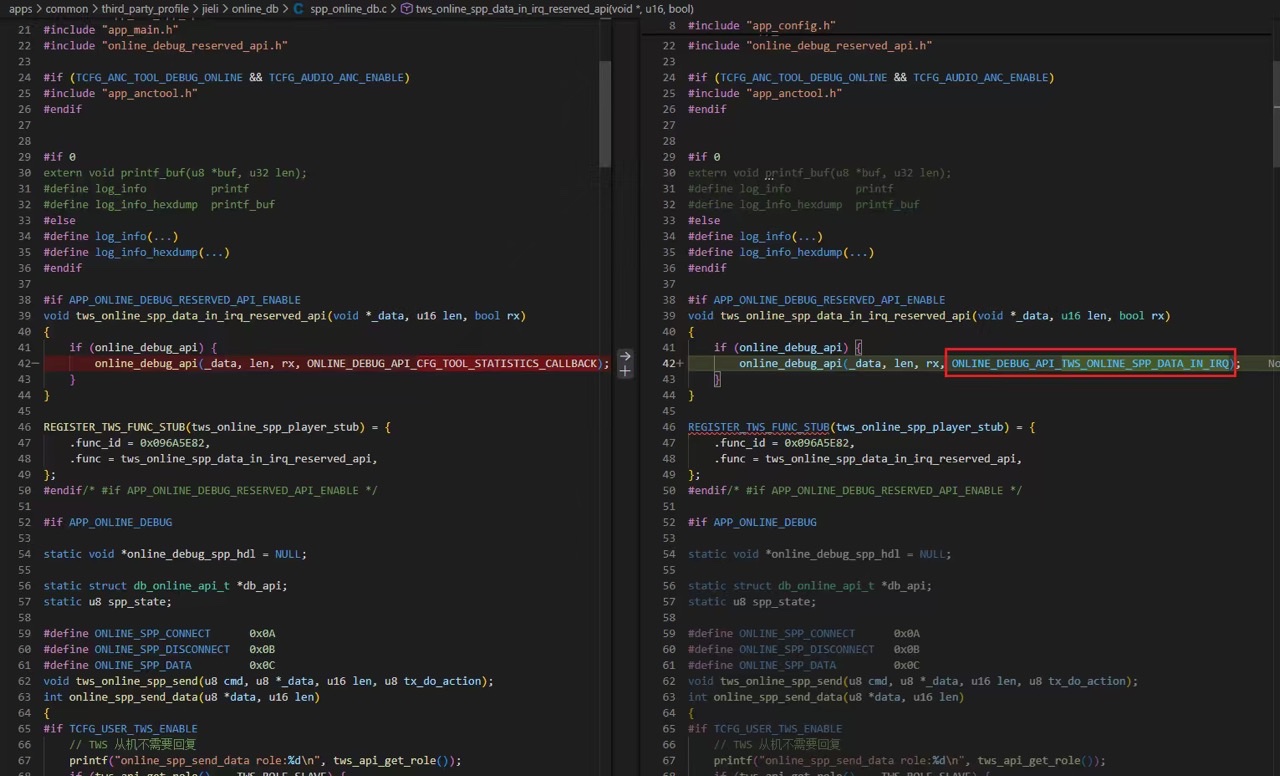The image size is (1280, 776).
Task: Open the jieli breadcrumb folder
Action: click(x=210, y=8)
